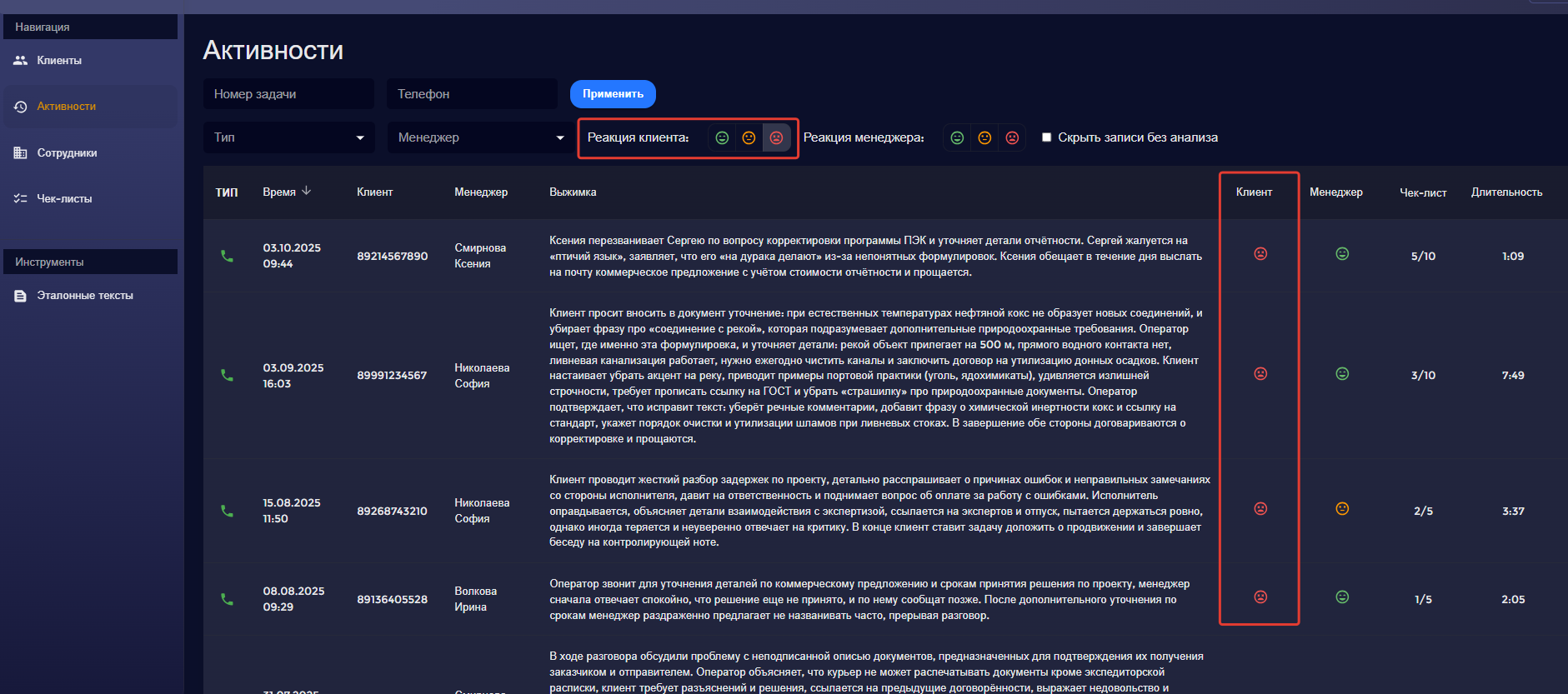Click the sort arrow next to Время

(307, 191)
